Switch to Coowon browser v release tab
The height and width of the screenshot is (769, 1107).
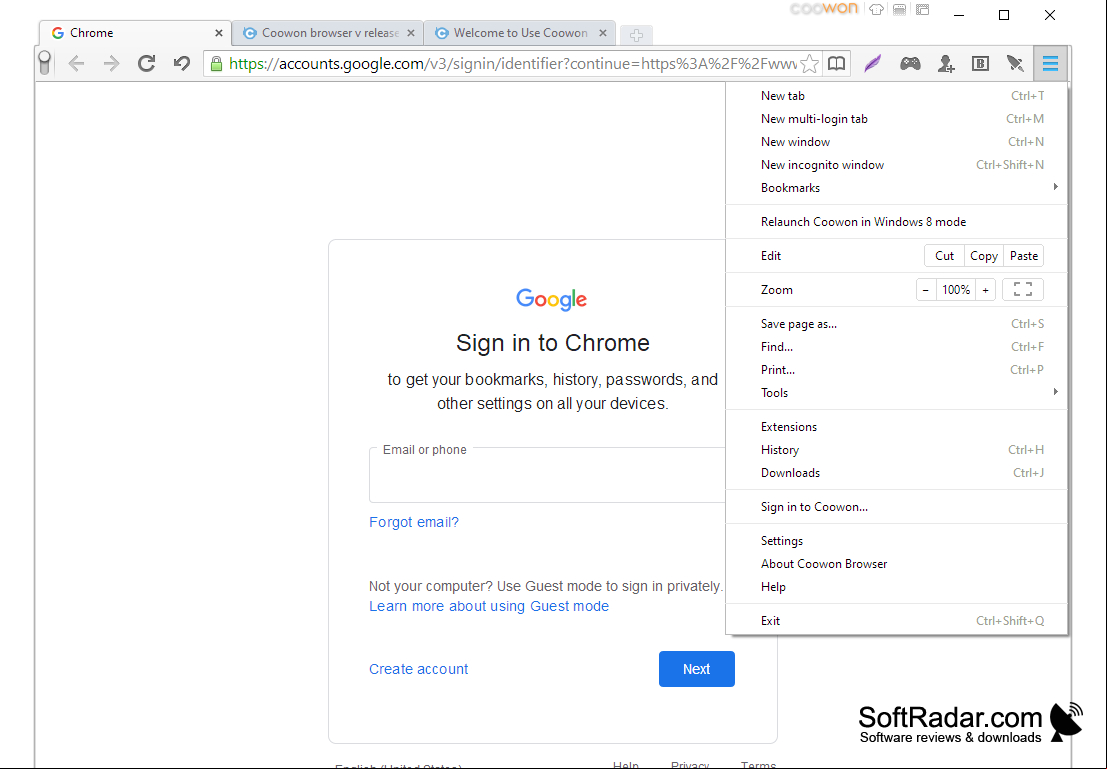point(328,33)
